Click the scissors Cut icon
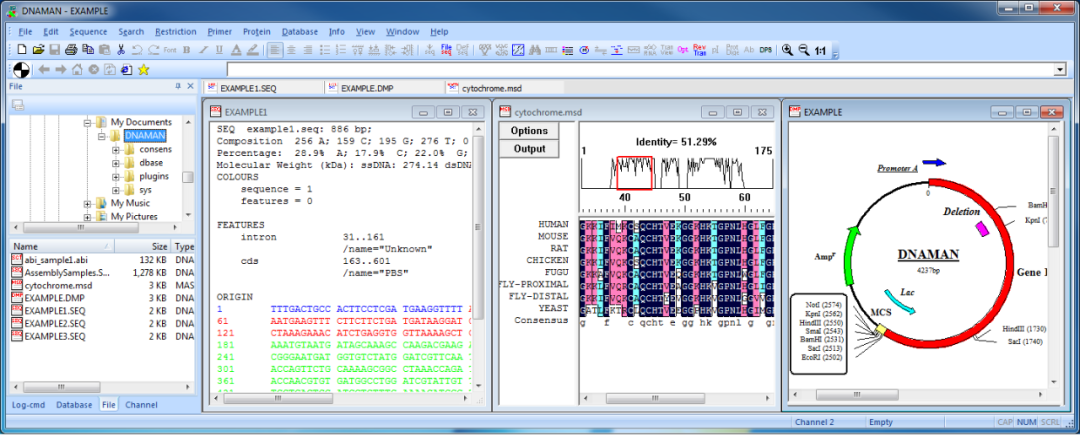This screenshot has width=1080, height=436. pyautogui.click(x=121, y=49)
